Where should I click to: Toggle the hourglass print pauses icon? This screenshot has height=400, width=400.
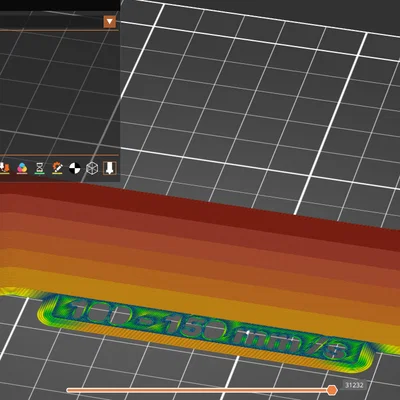click(x=40, y=168)
